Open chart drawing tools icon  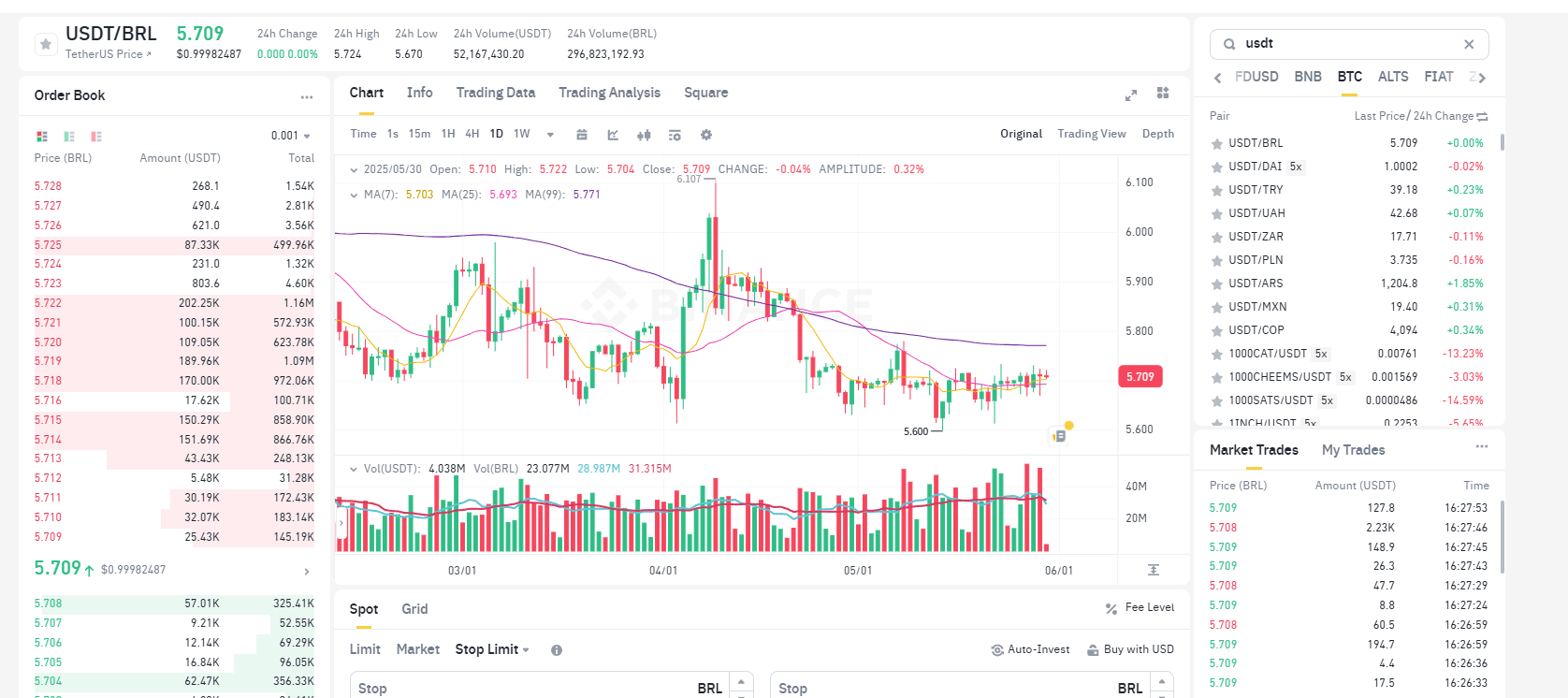pos(613,135)
